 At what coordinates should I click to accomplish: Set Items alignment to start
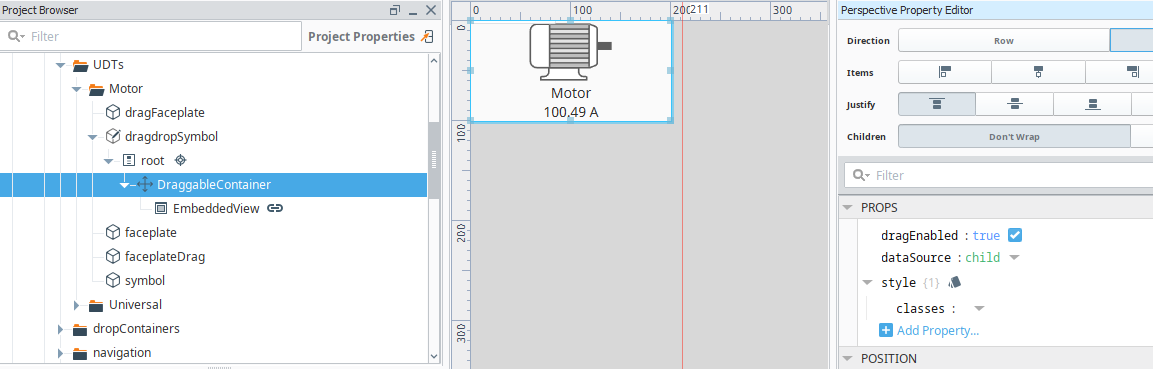pyautogui.click(x=945, y=72)
